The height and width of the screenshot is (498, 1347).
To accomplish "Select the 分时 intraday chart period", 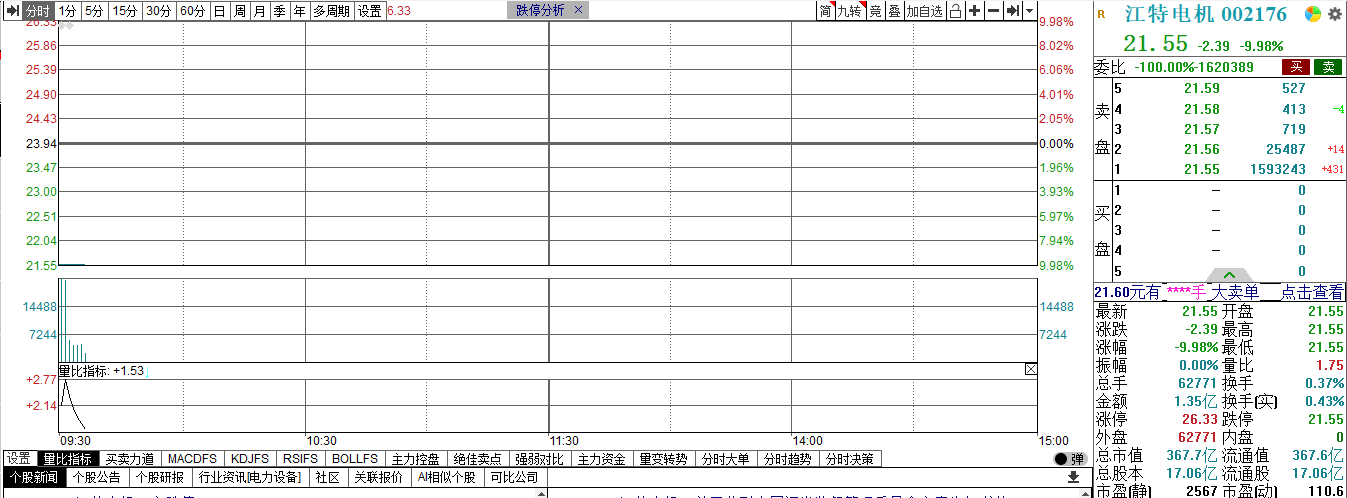I will [38, 11].
